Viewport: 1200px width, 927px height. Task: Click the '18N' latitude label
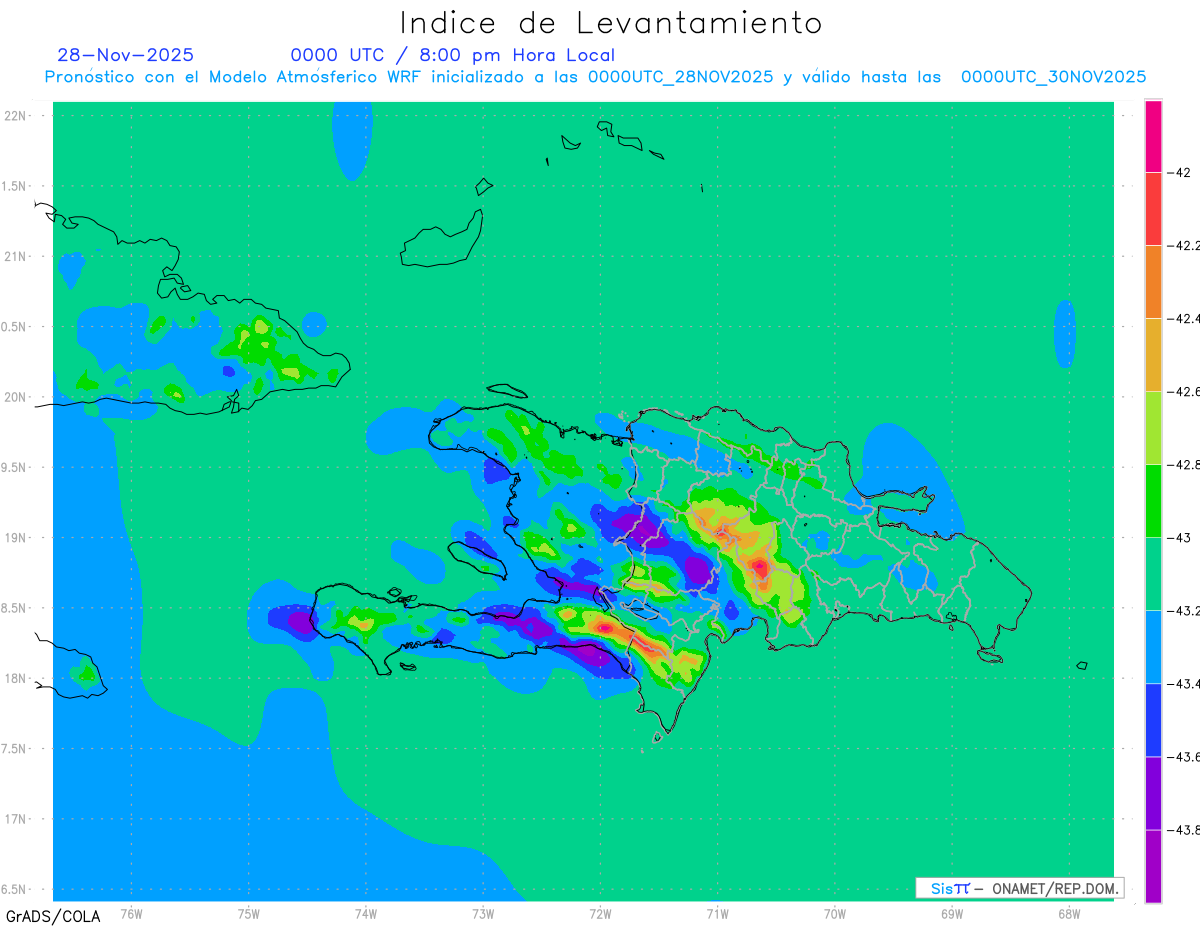(17, 679)
